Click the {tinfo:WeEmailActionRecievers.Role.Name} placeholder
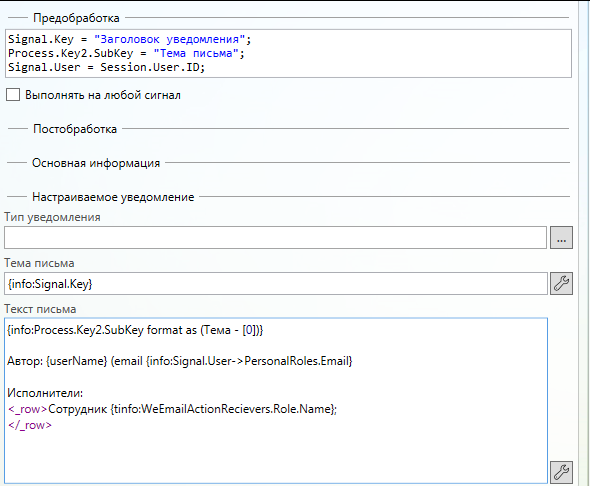 tap(222, 409)
